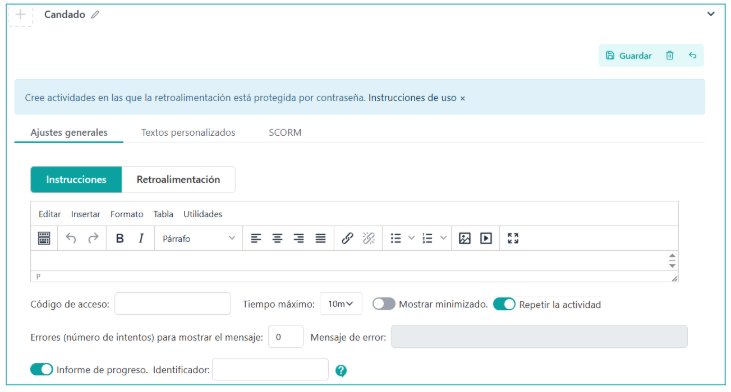Open the Textos personalizados tab
The height and width of the screenshot is (392, 731).
(188, 132)
